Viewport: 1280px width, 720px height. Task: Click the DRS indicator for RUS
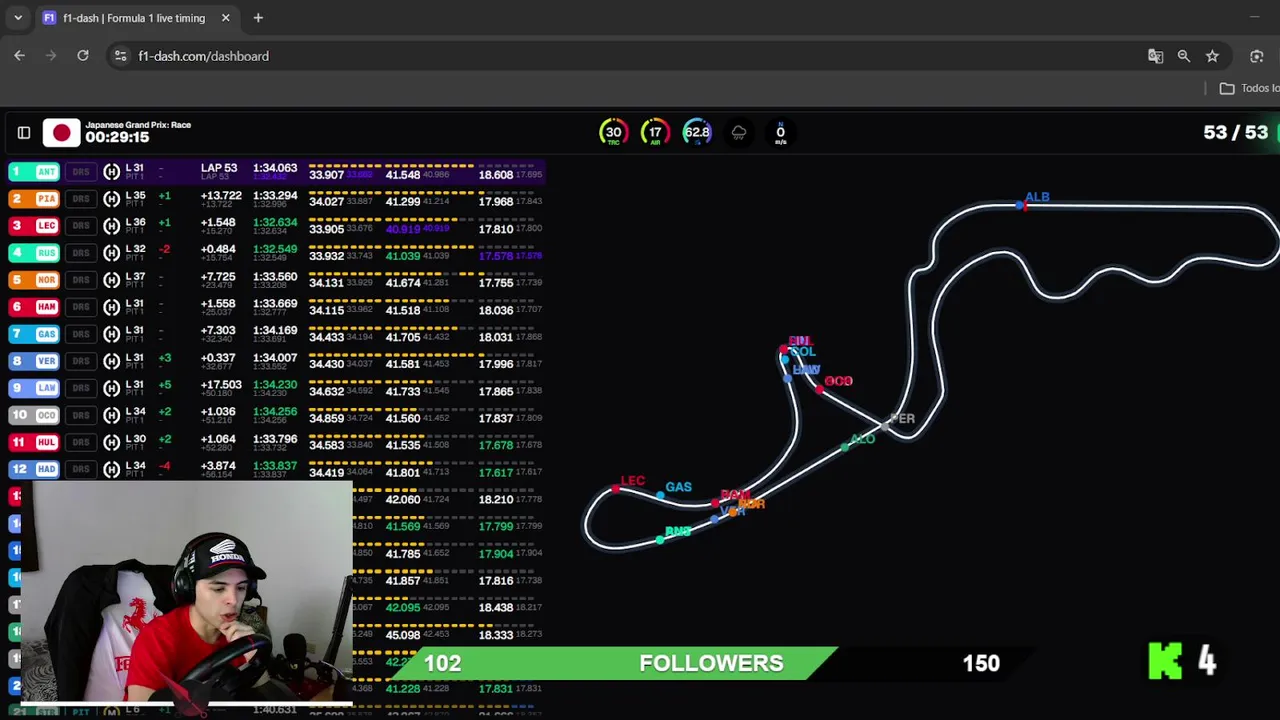[x=80, y=253]
